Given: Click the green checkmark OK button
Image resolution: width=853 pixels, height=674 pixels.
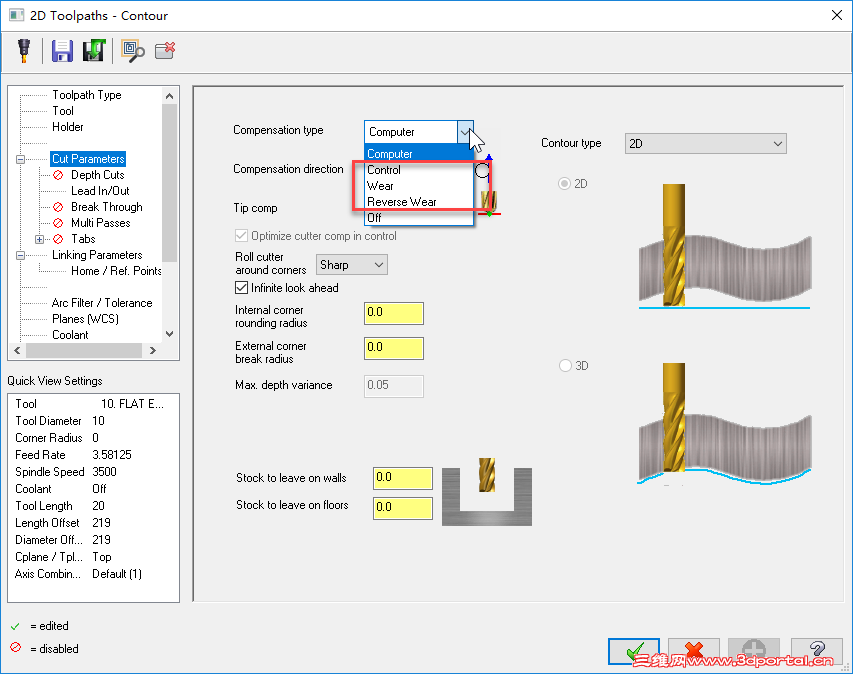Looking at the screenshot, I should [634, 651].
